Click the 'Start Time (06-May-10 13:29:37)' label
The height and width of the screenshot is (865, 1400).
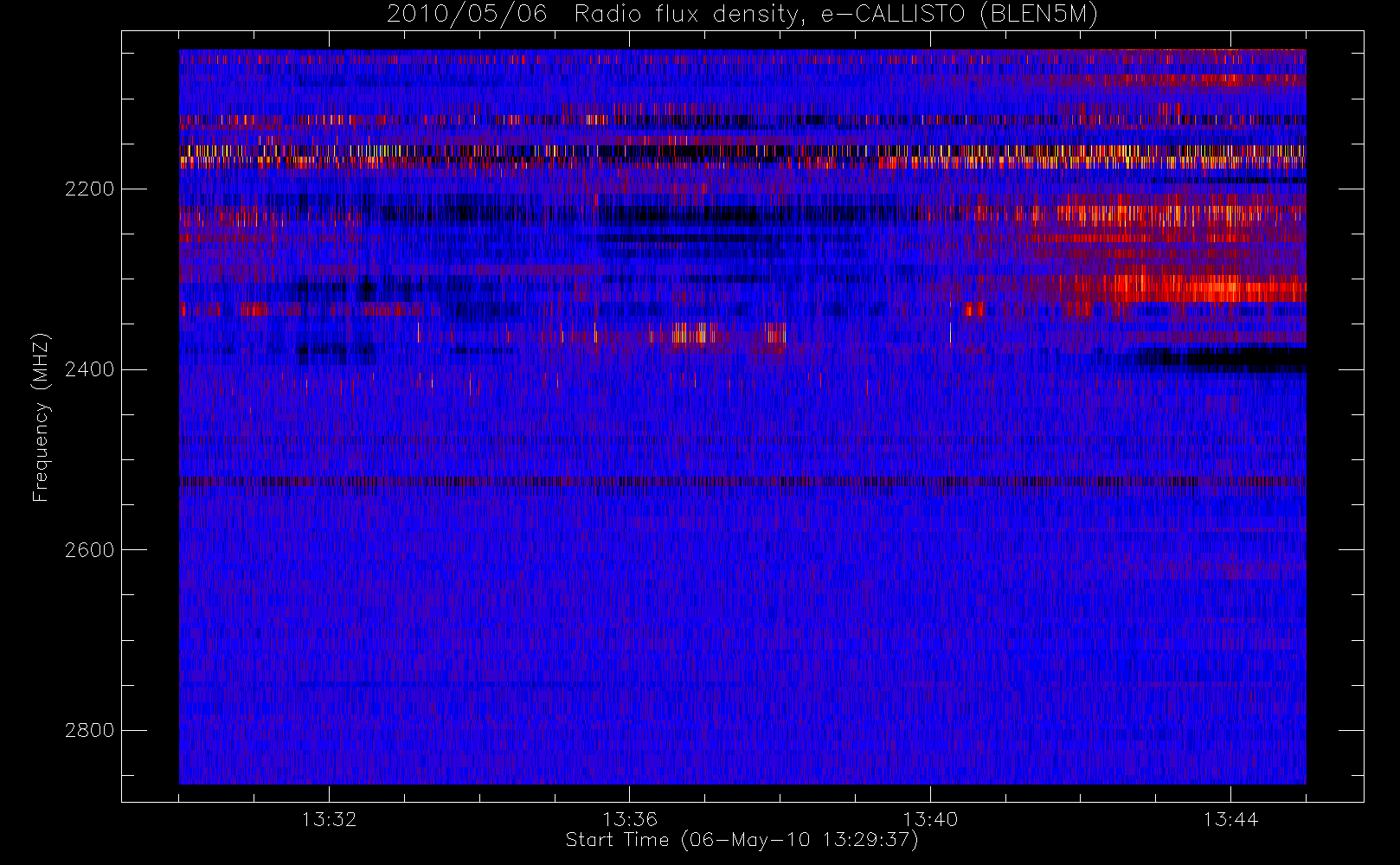pos(742,840)
